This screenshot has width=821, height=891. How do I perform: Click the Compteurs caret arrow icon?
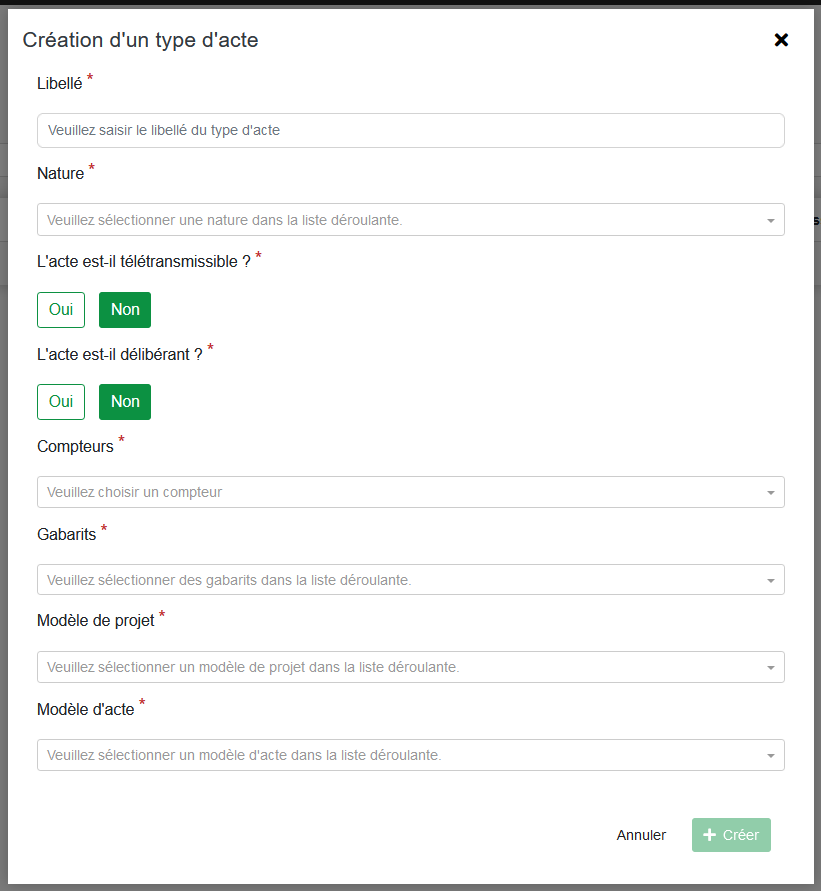click(770, 493)
